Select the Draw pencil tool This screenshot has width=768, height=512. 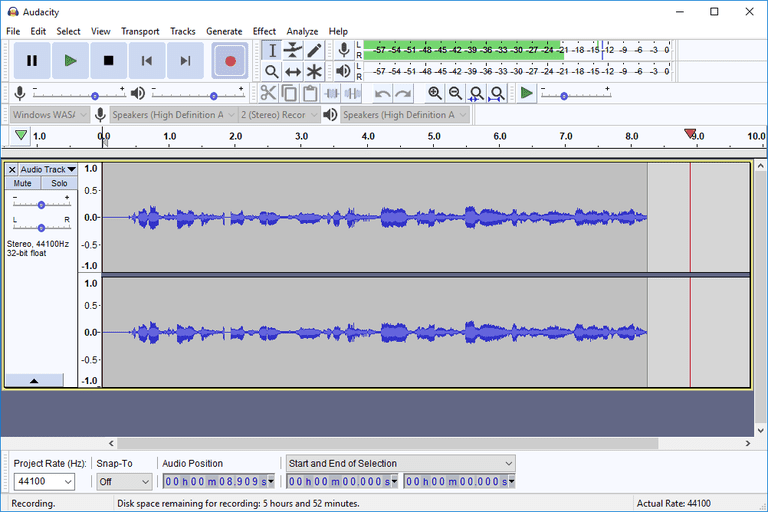pos(314,50)
